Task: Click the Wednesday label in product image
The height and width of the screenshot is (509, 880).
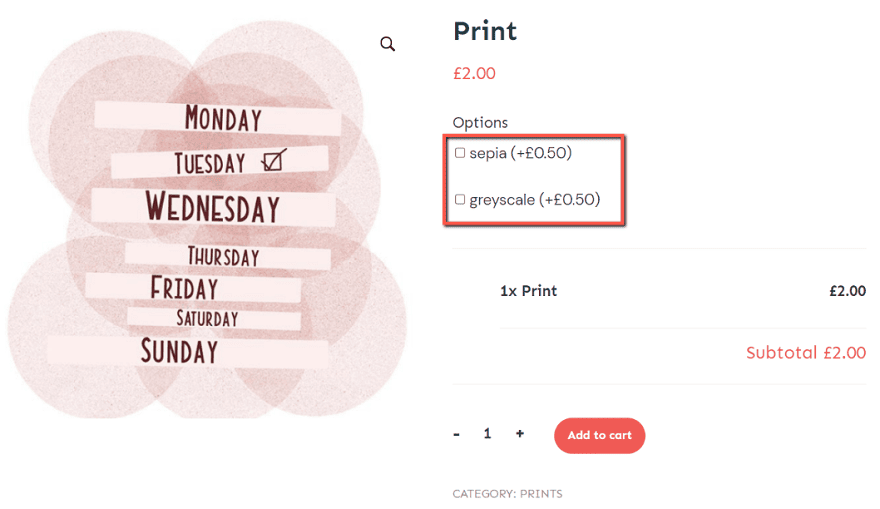Action: tap(212, 207)
